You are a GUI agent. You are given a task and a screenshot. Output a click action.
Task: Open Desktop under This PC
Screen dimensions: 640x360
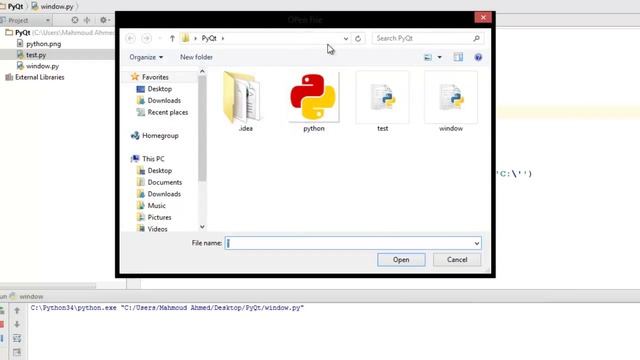(160, 171)
